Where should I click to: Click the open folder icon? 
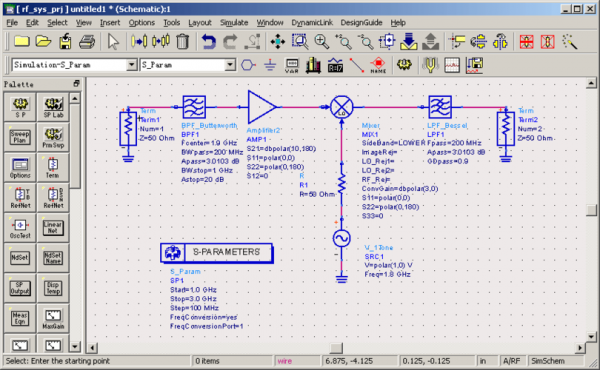[x=43, y=41]
